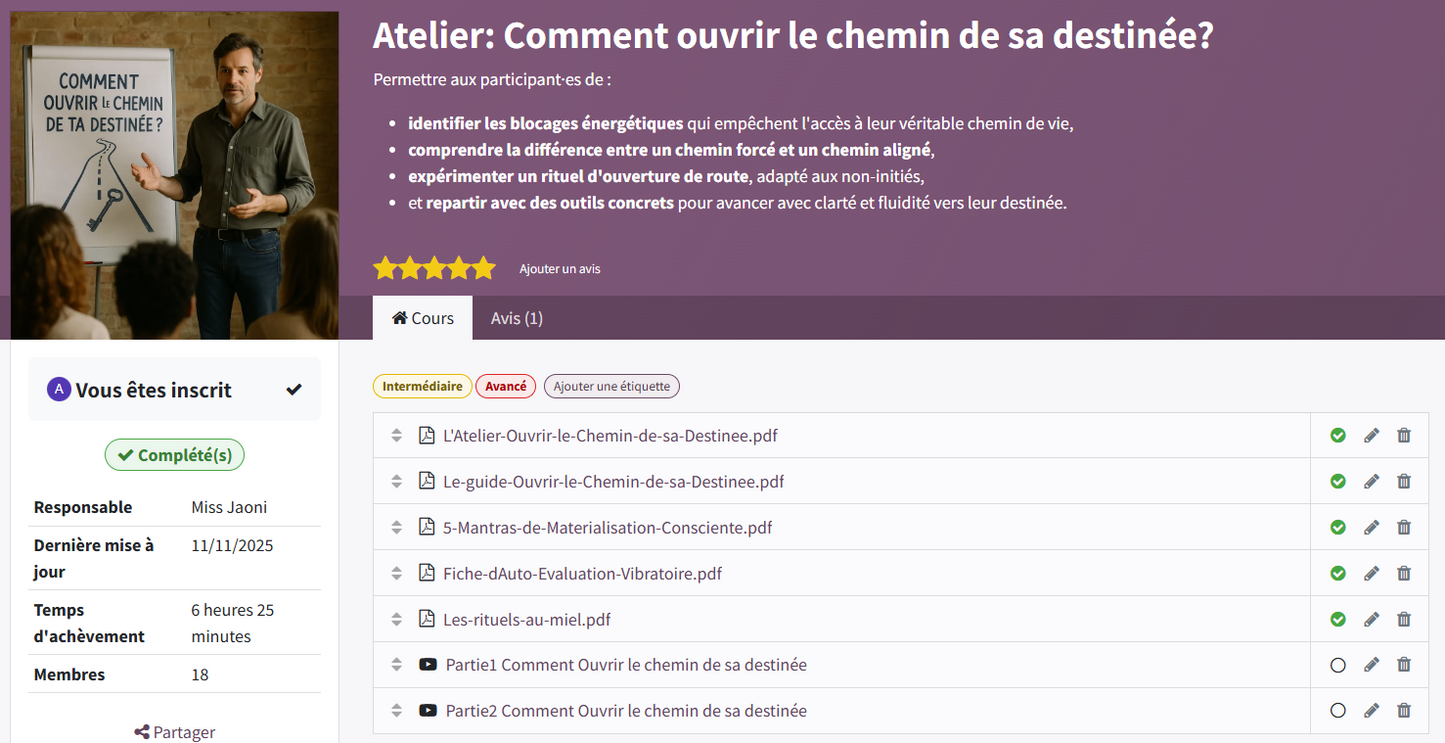Switch to the Avis (1) tab

click(x=516, y=317)
